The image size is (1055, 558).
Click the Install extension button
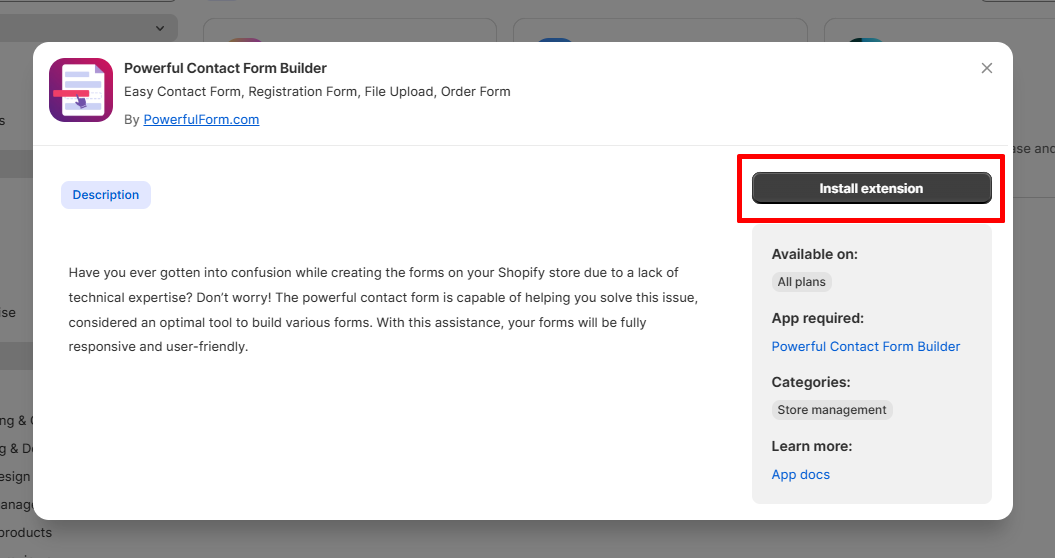(x=871, y=188)
